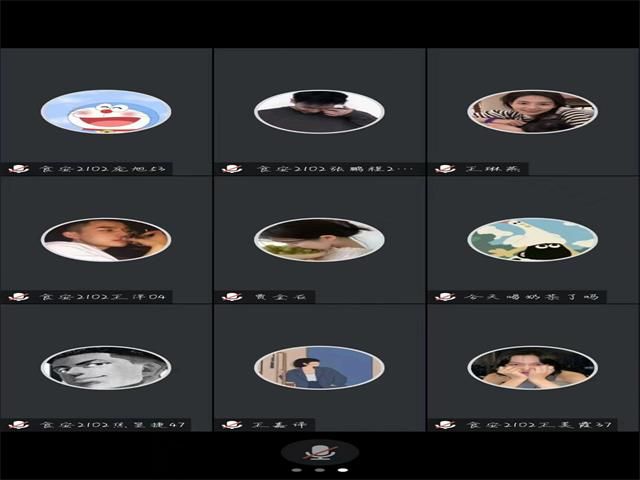Click mic icon in black-and-white portrait tile's label
This screenshot has width=640, height=480.
[x=18, y=425]
